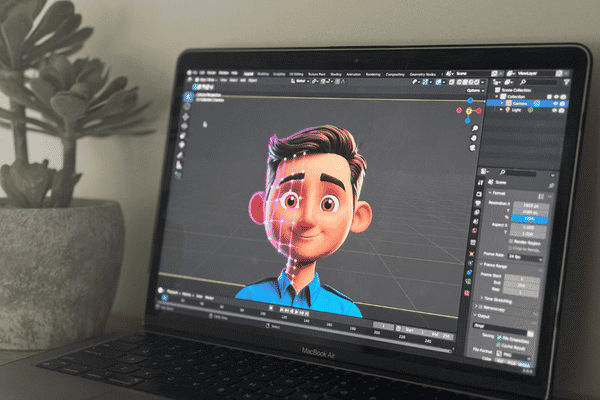Open the viewport Options dropdown

[x=475, y=90]
